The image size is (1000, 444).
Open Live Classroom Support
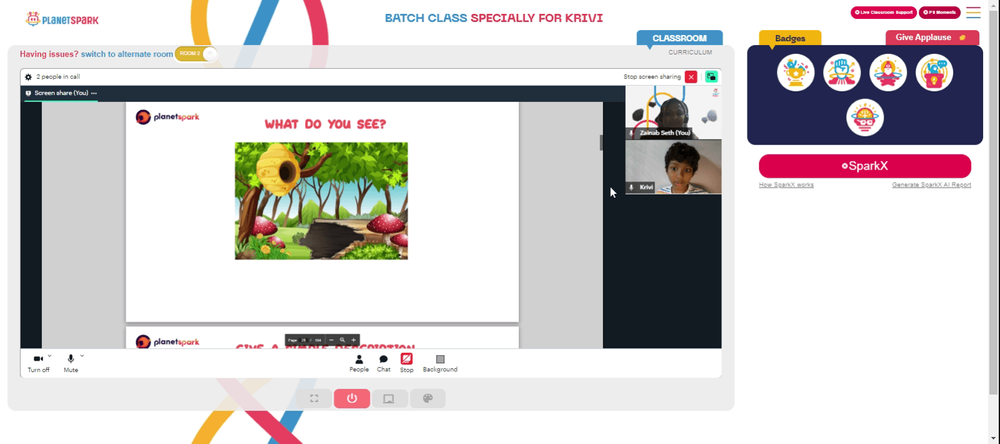coord(883,12)
